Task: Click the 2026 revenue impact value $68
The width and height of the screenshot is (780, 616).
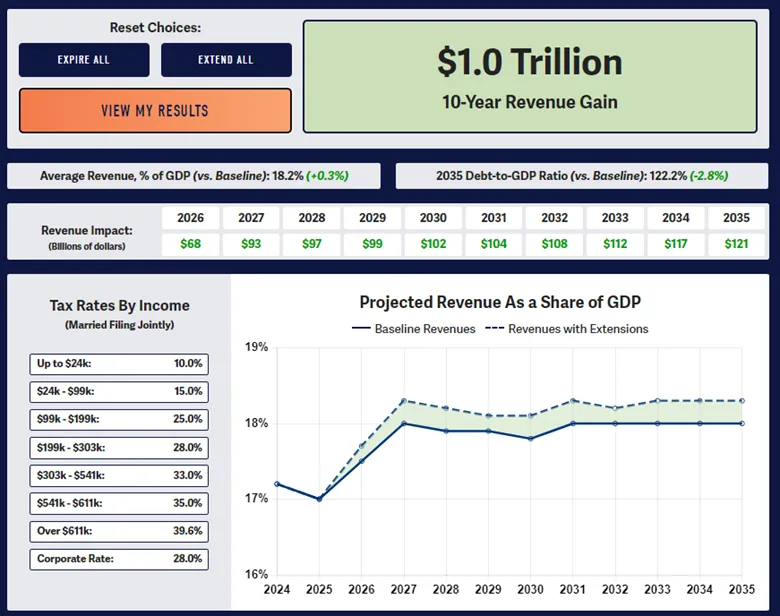Action: point(190,244)
